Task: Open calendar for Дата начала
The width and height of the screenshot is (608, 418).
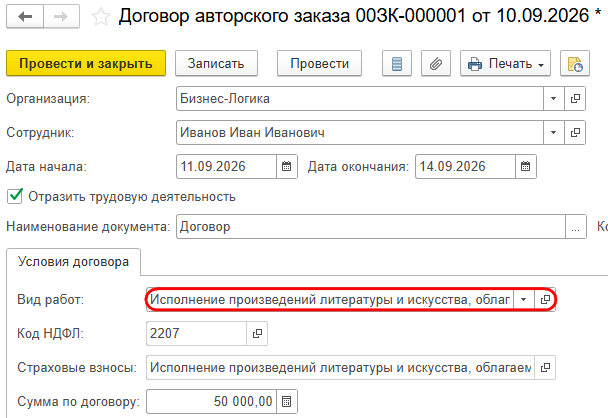Action: click(287, 166)
